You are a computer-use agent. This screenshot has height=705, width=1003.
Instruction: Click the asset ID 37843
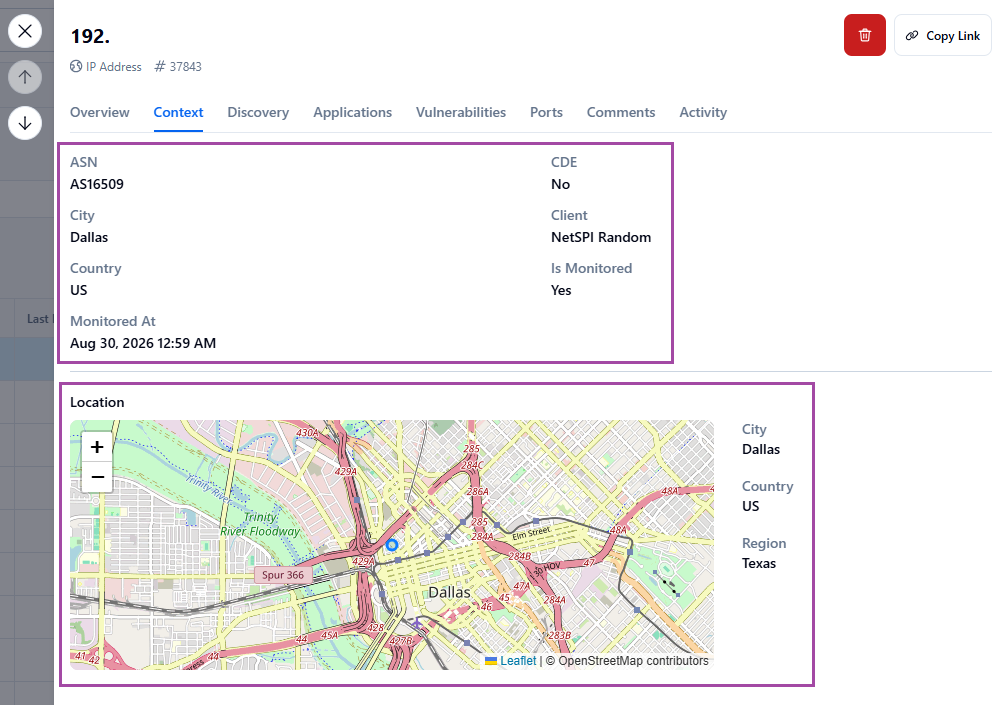(186, 67)
